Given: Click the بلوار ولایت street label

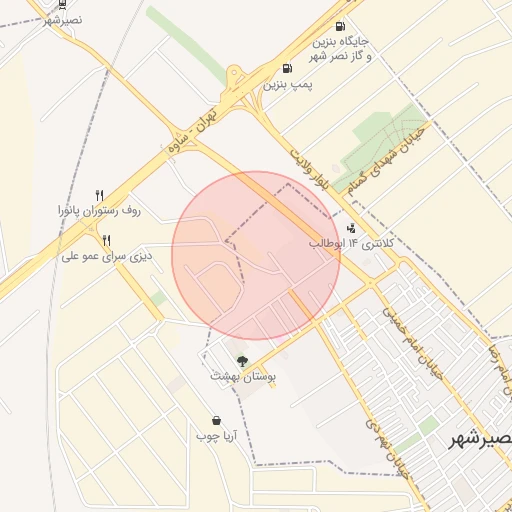Looking at the screenshot, I should click(x=309, y=169).
